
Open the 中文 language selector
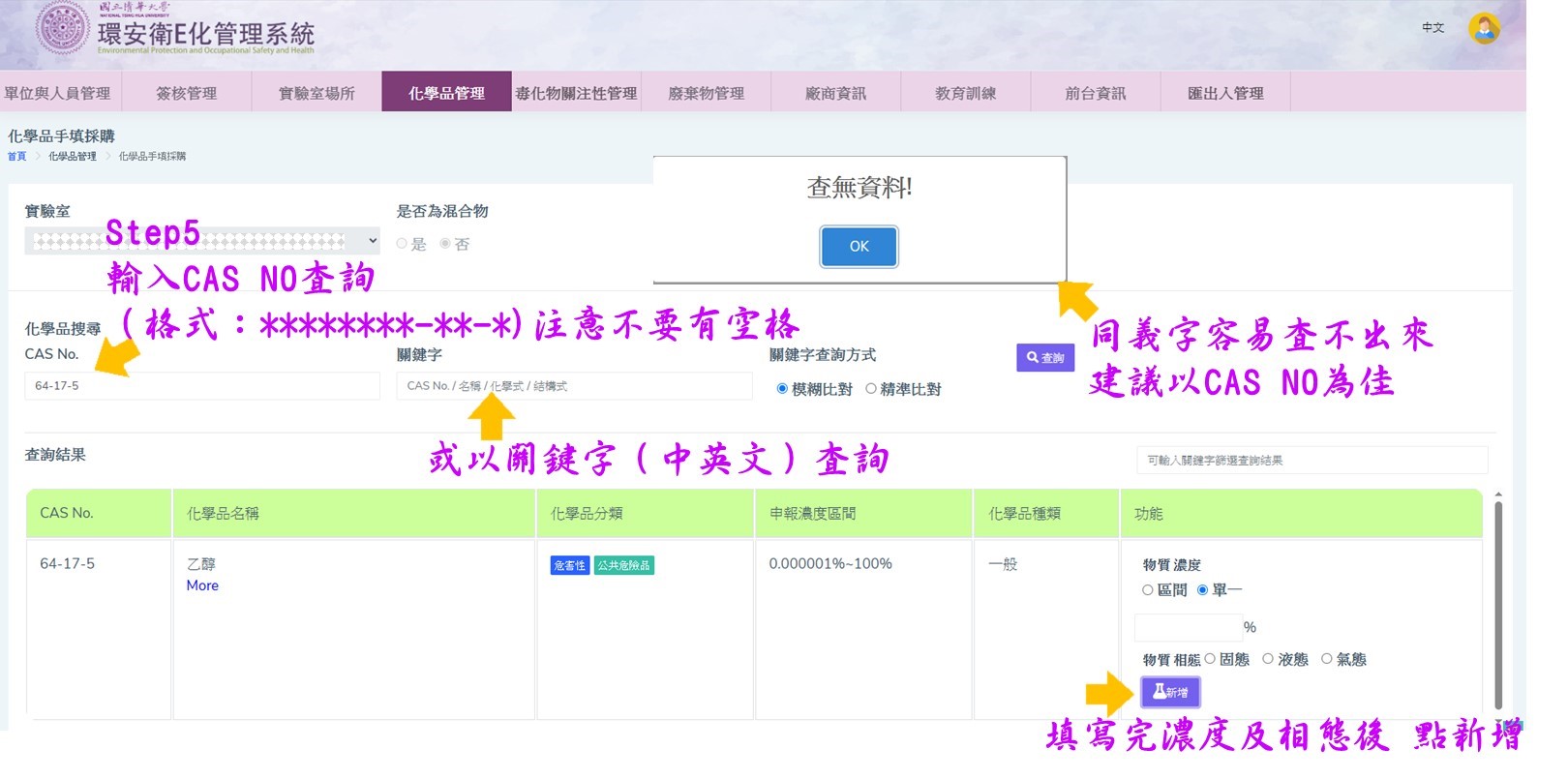[x=1432, y=28]
